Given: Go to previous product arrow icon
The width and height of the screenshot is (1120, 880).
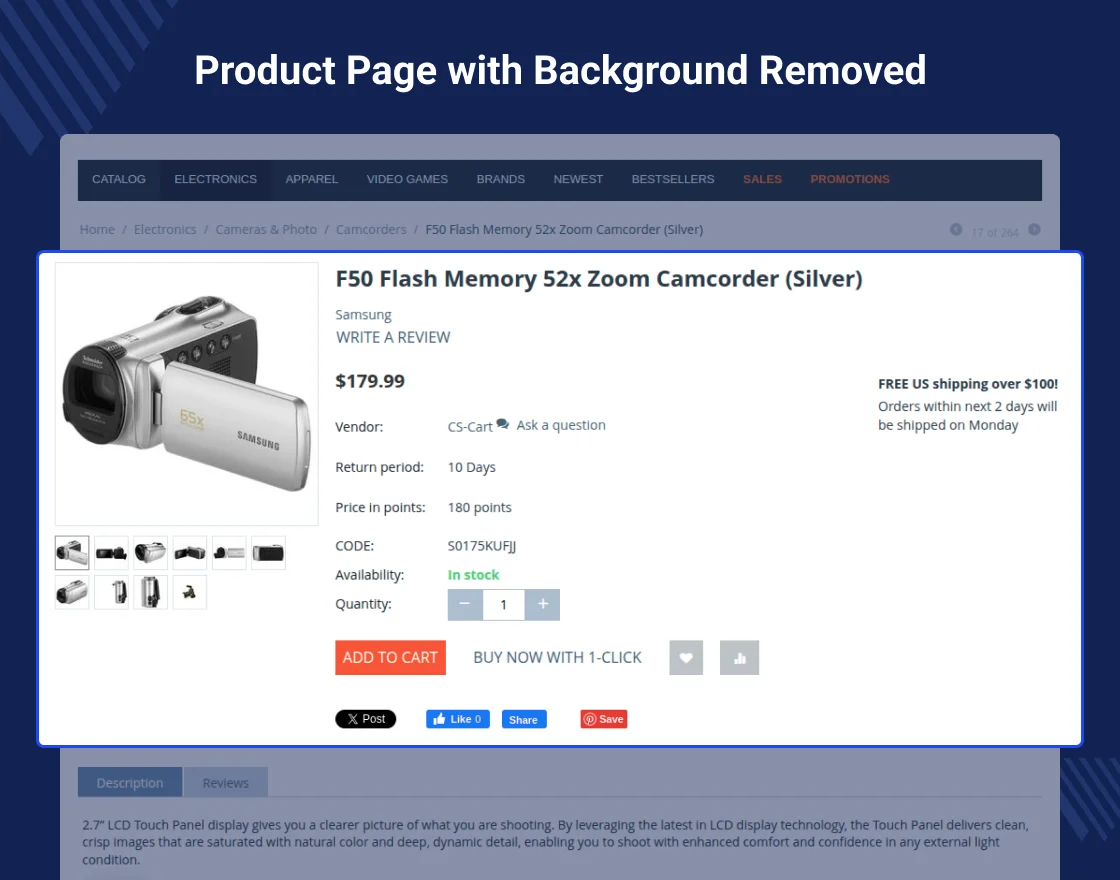Looking at the screenshot, I should (956, 229).
